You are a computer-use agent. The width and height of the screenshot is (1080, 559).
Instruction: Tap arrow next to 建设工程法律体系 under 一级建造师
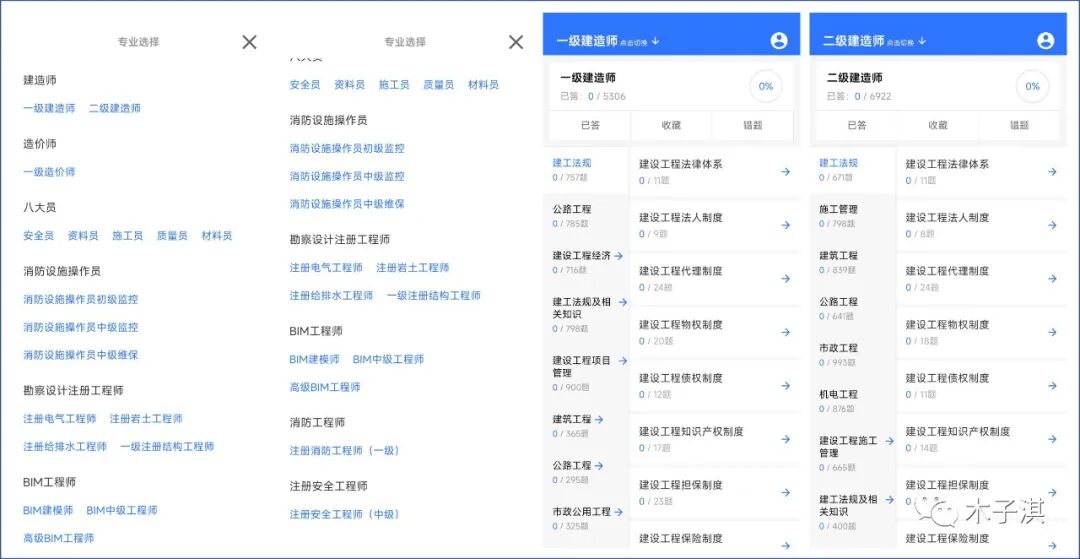click(785, 171)
